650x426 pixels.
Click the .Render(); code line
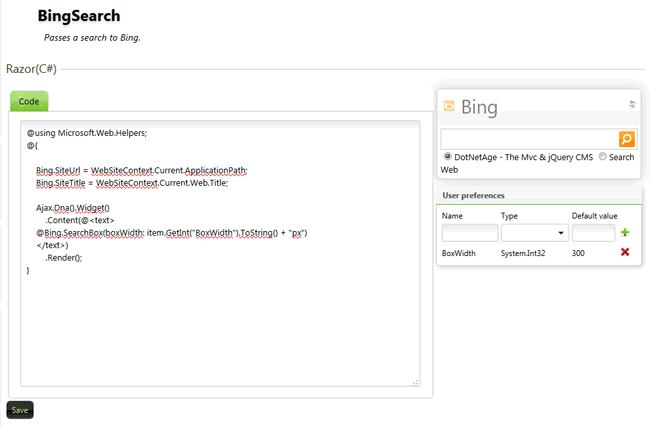[64, 258]
